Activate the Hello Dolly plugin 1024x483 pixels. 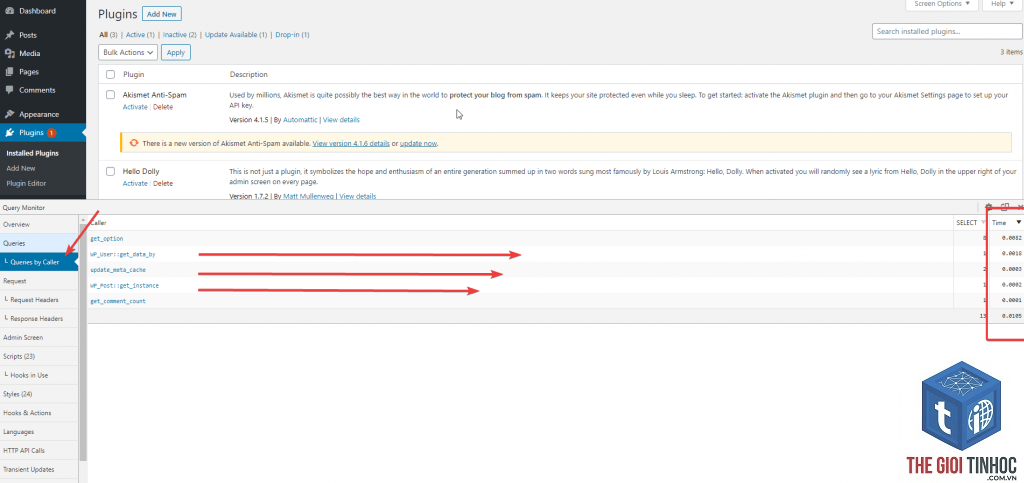coord(135,183)
